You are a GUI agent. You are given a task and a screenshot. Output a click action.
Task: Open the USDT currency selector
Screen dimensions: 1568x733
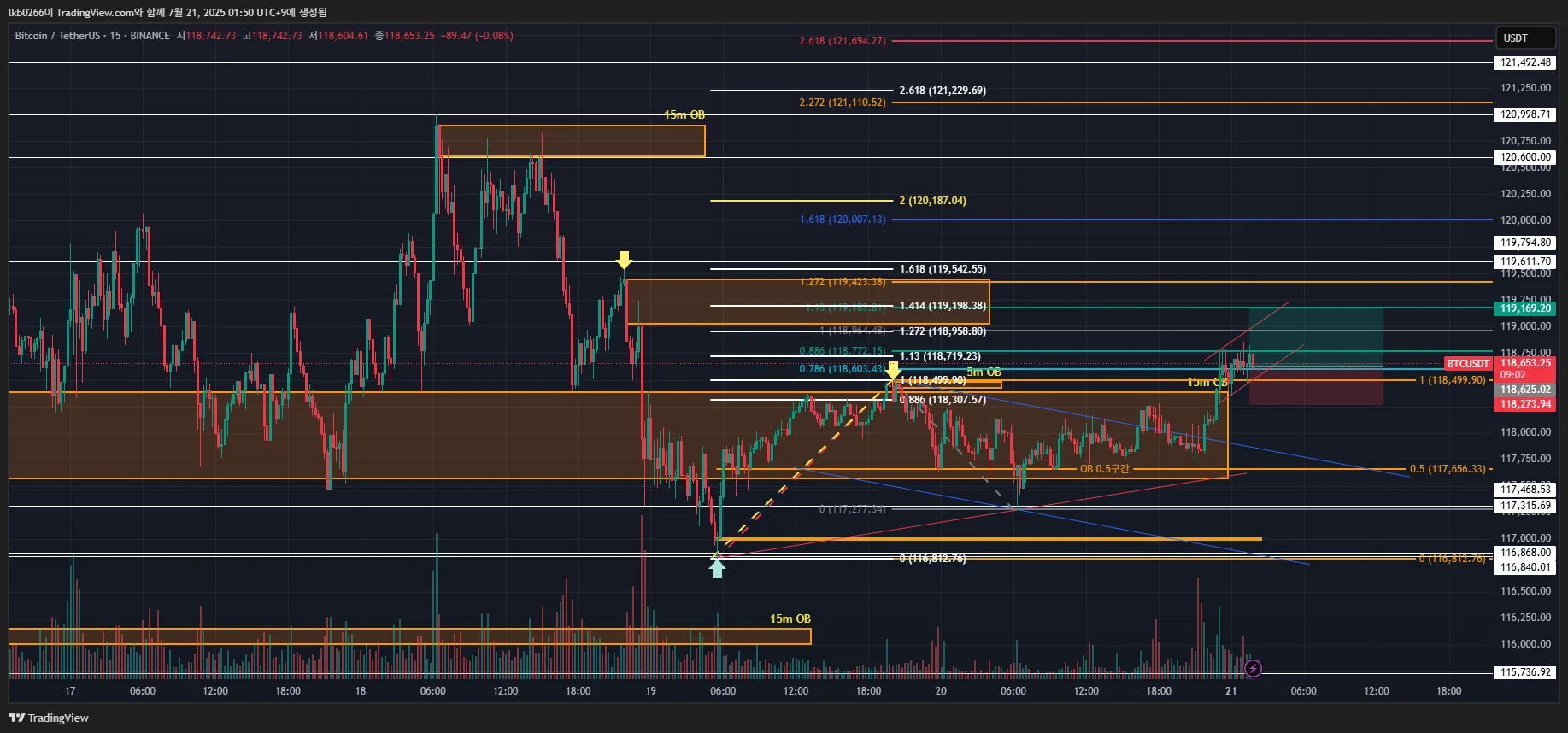pos(1526,38)
